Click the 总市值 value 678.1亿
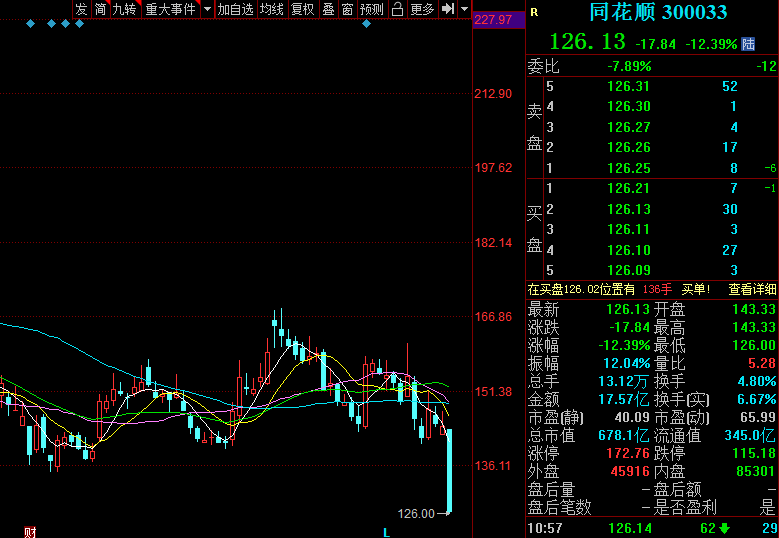Screen dimensions: 779x538 click(623, 436)
